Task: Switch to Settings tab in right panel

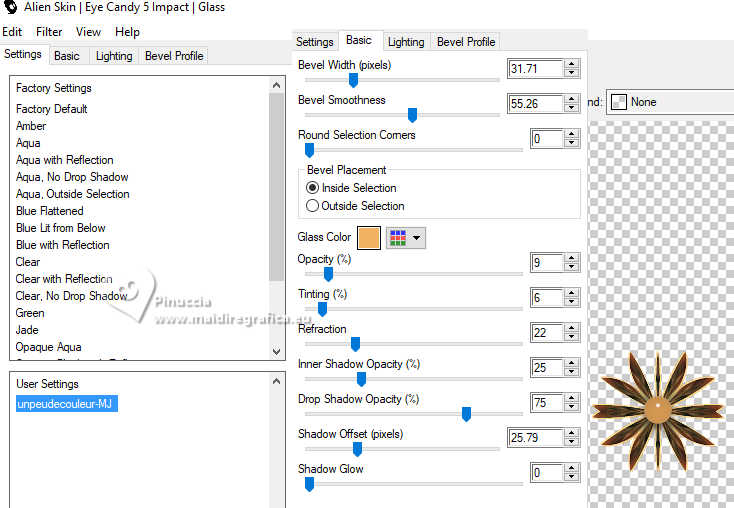Action: click(x=315, y=42)
